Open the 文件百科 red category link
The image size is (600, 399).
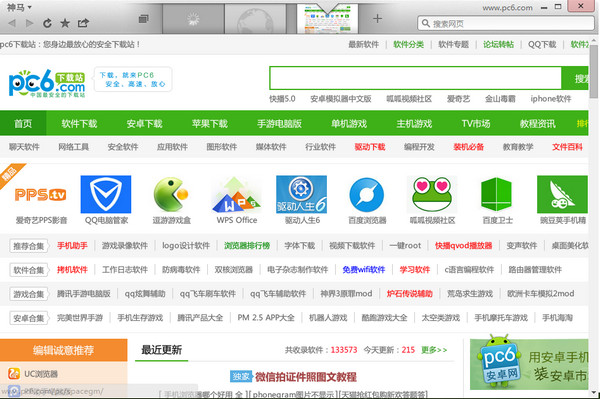click(x=567, y=147)
